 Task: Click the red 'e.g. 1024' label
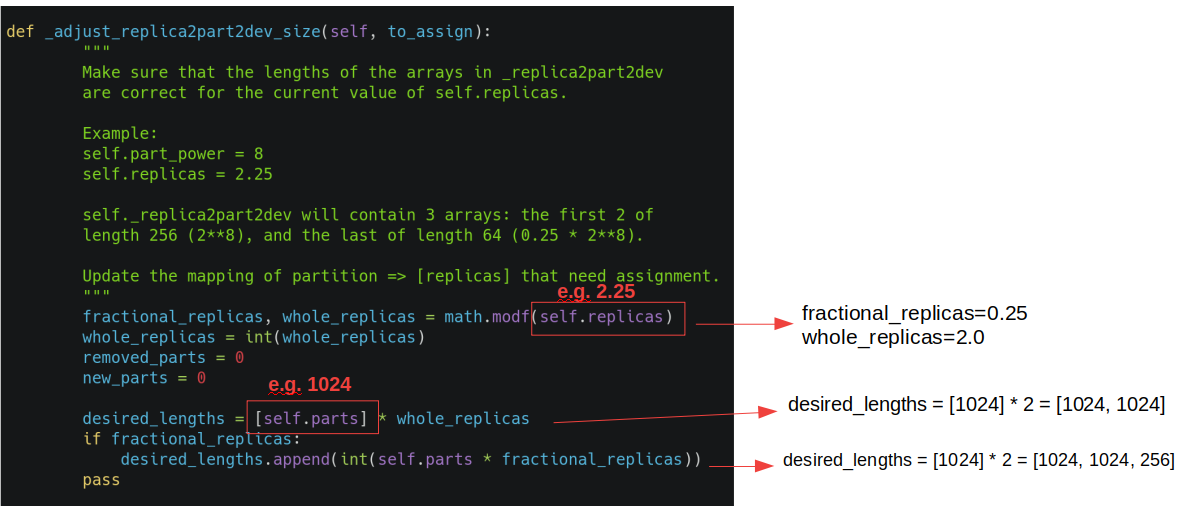tap(310, 385)
